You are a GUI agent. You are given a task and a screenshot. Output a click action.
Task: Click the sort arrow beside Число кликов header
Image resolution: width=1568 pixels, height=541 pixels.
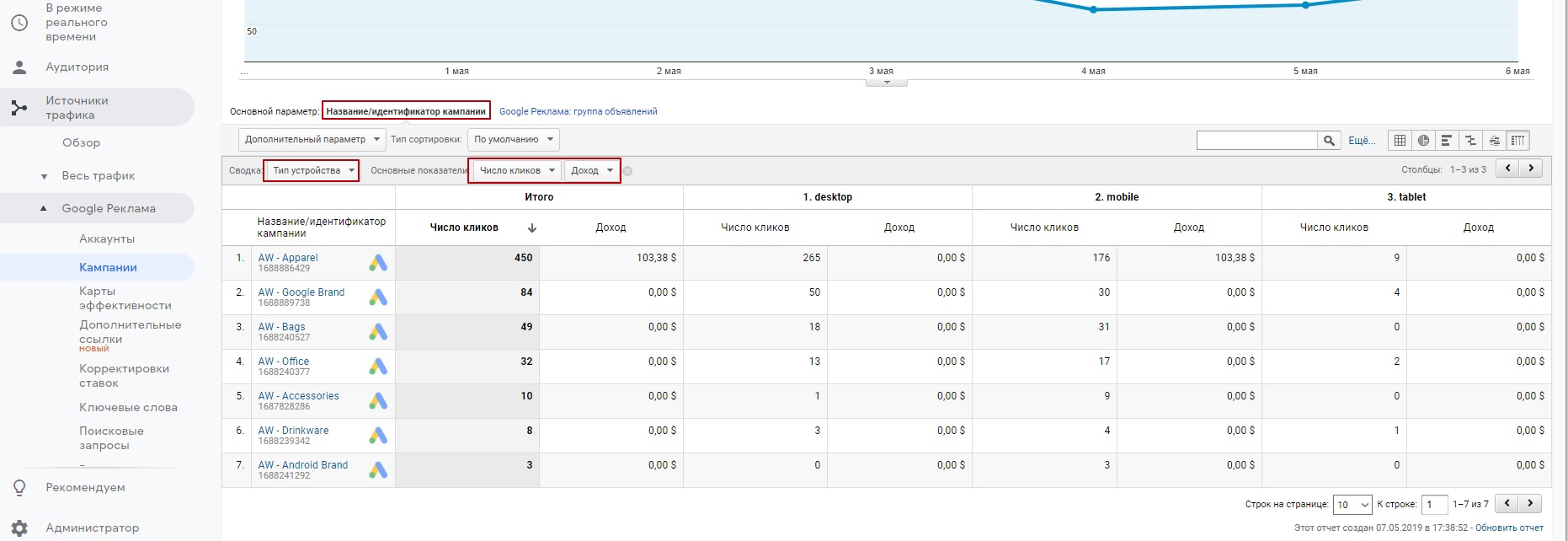click(532, 228)
